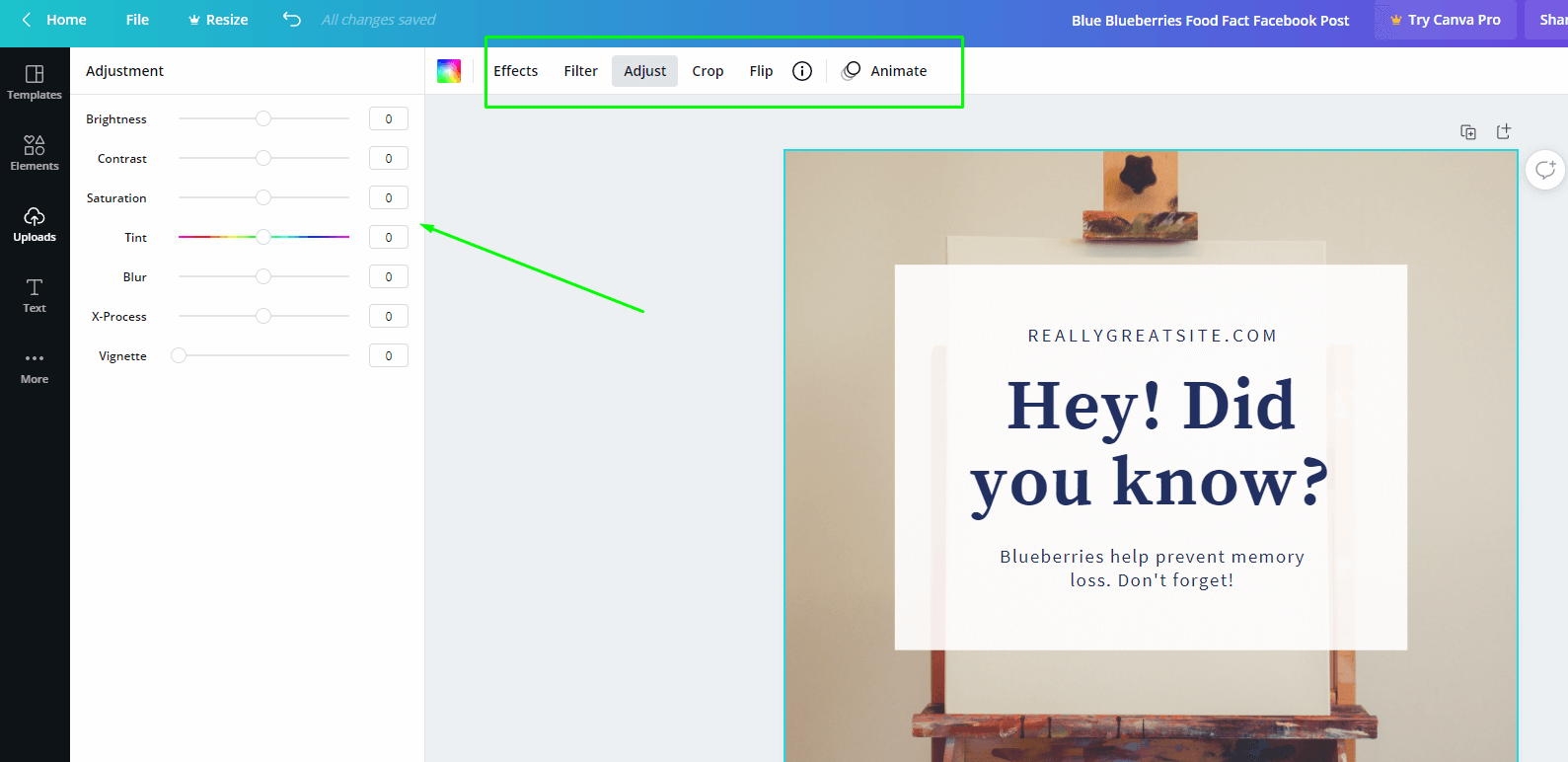This screenshot has width=1568, height=762.
Task: Duplicate page using the copy icon
Action: pyautogui.click(x=1468, y=132)
